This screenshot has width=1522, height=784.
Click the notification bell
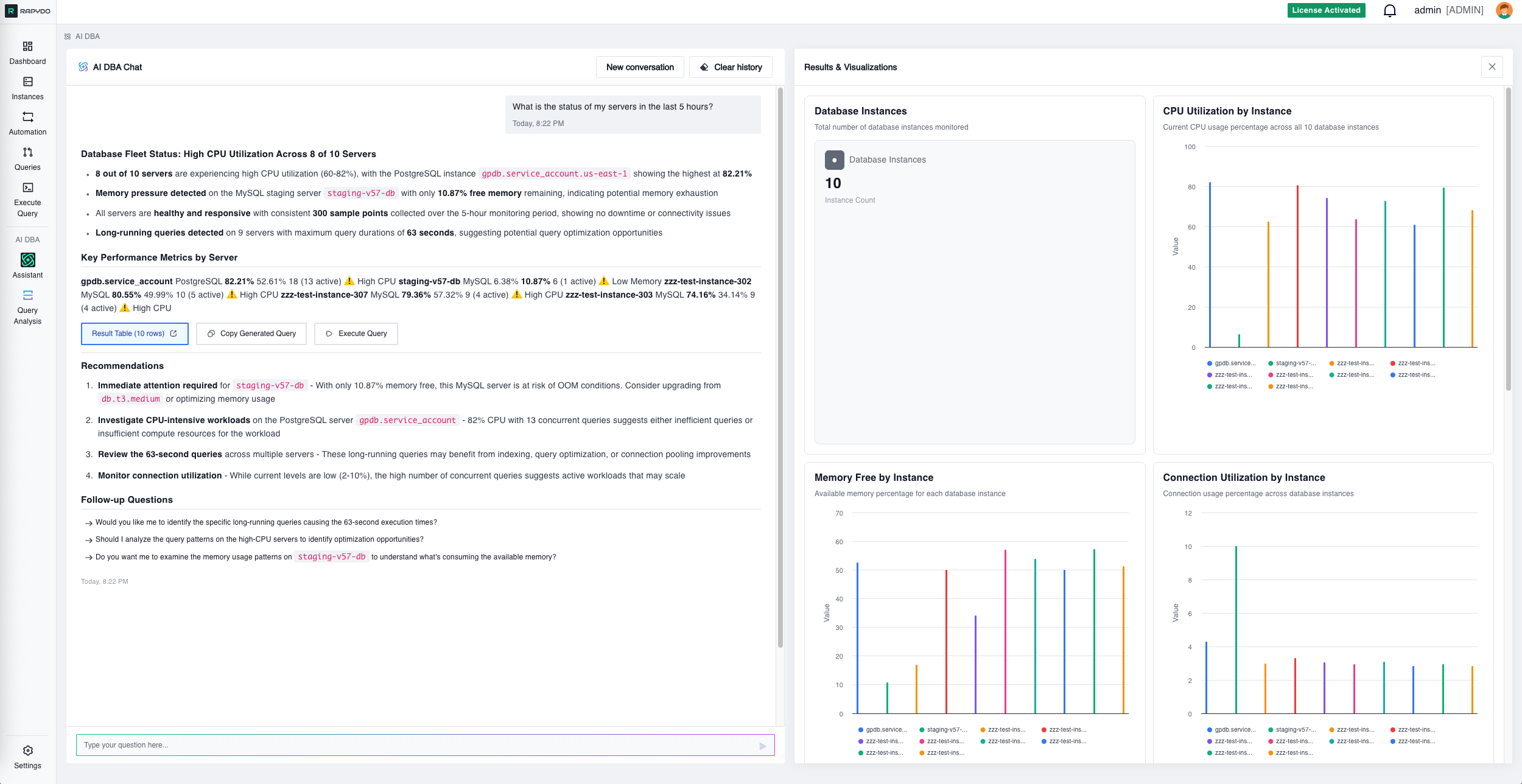pyautogui.click(x=1390, y=10)
